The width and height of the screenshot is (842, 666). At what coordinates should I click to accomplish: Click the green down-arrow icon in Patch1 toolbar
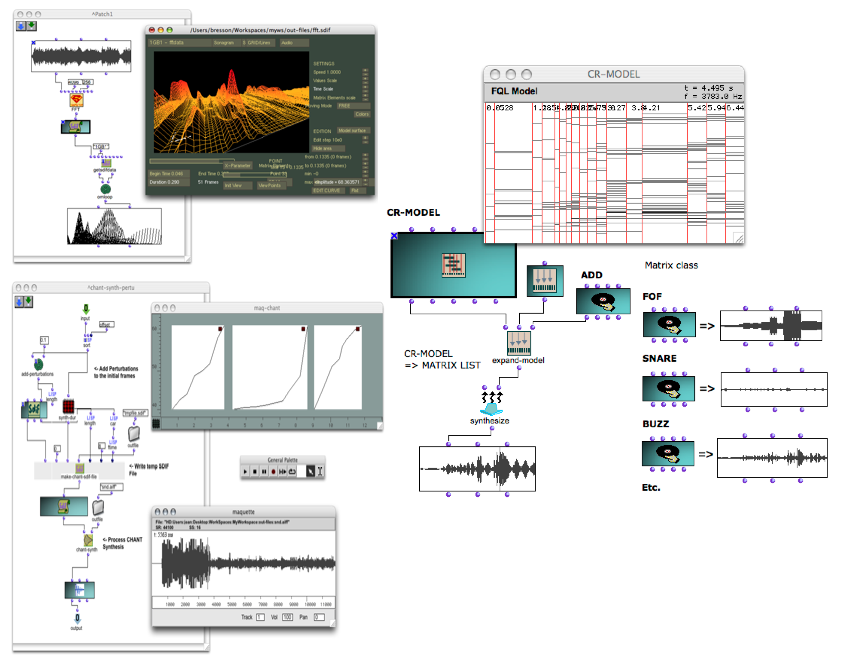pos(31,26)
